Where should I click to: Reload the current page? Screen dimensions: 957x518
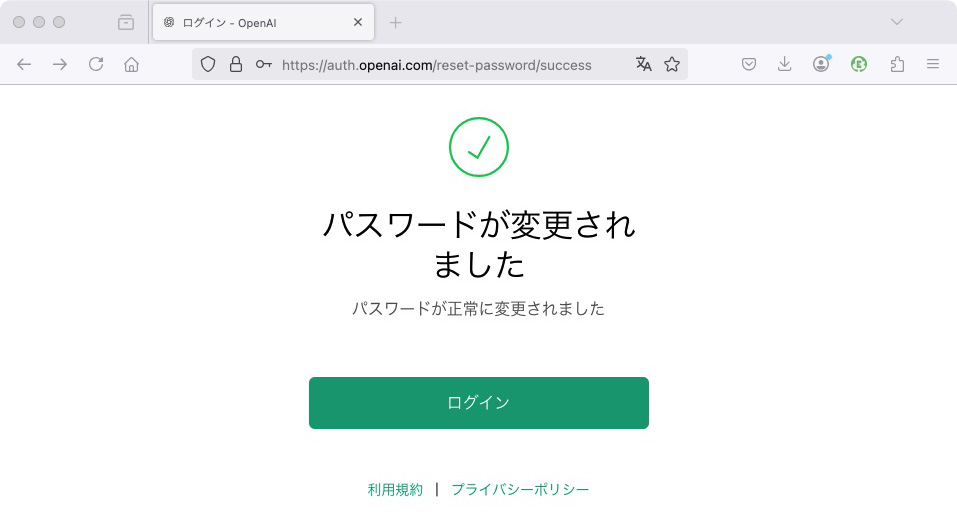(96, 64)
